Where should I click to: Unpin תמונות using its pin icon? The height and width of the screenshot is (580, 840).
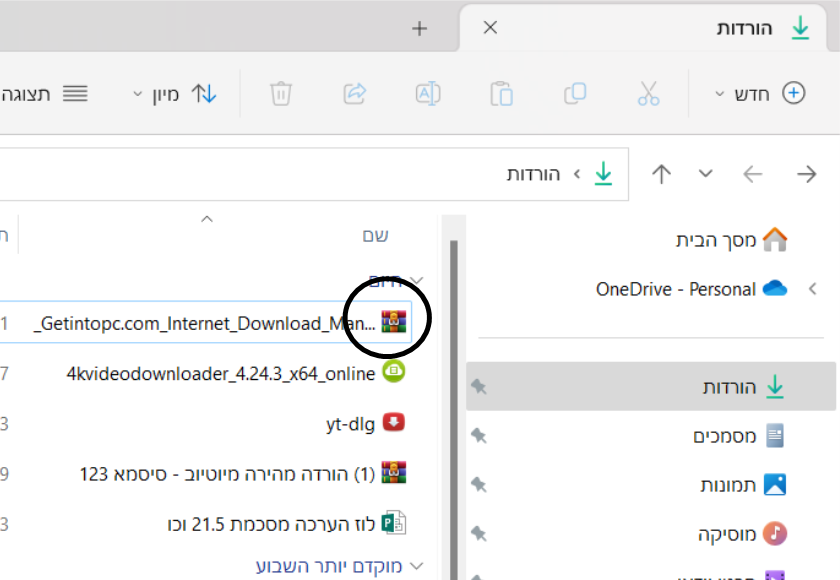(479, 485)
